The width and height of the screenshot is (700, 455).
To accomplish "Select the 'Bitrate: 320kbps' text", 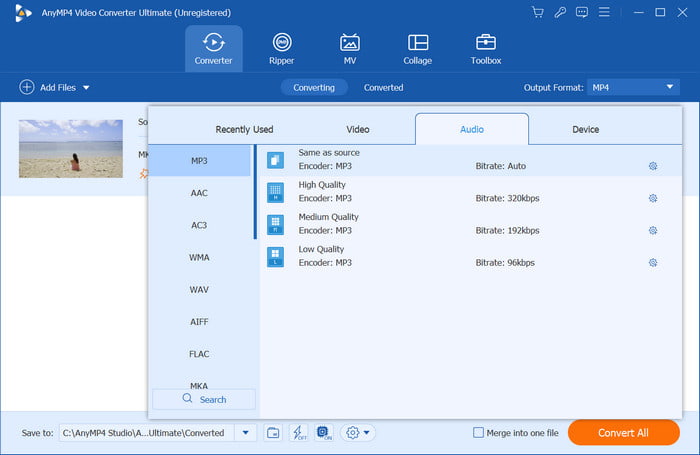I will (x=507, y=198).
